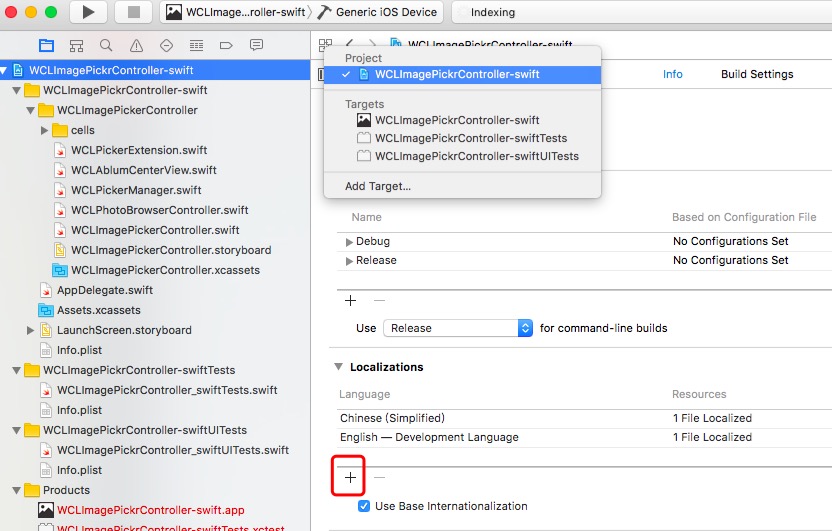The width and height of the screenshot is (832, 531).
Task: Collapse the Products group
Action: click(x=16, y=490)
